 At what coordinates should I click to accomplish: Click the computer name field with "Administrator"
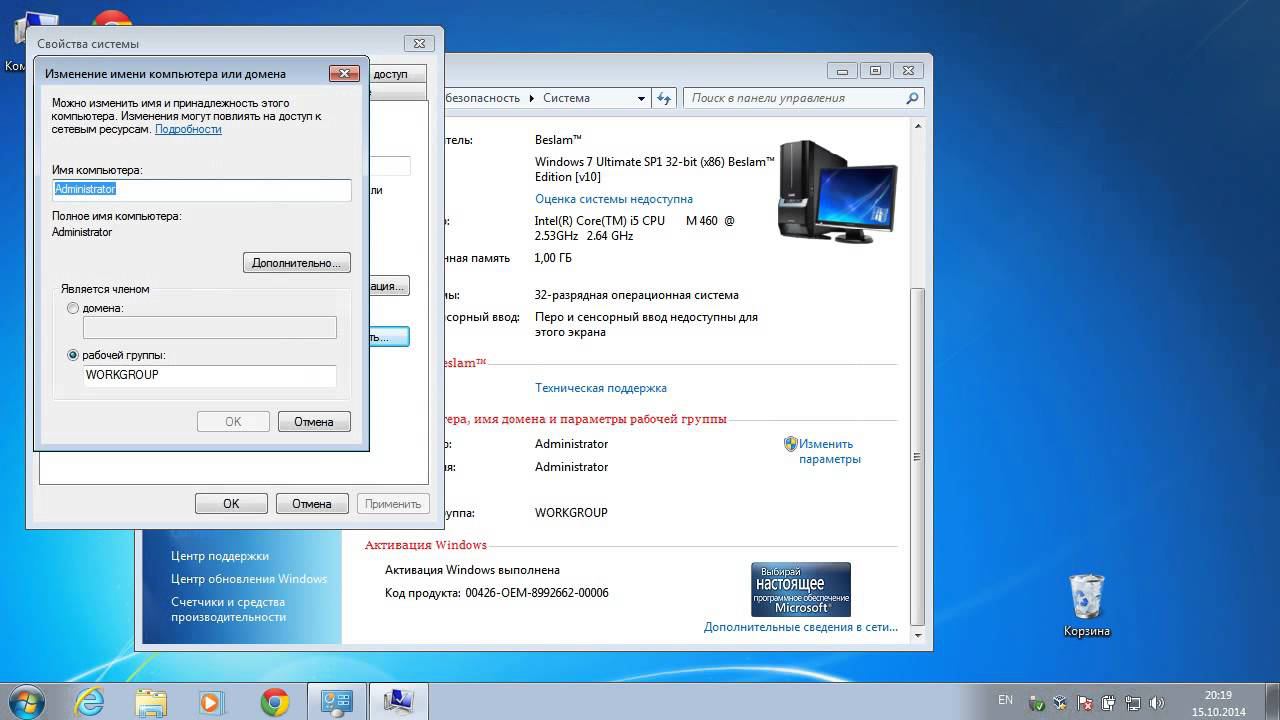[x=201, y=190]
